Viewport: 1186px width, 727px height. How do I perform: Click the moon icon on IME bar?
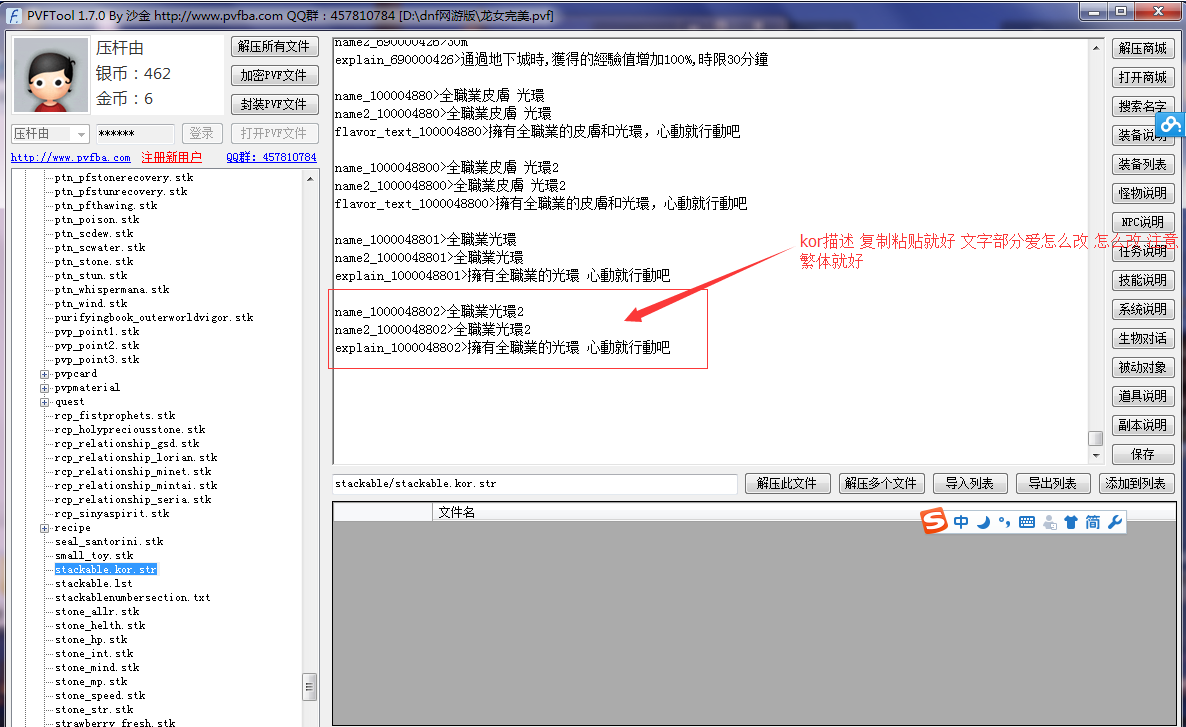point(982,522)
